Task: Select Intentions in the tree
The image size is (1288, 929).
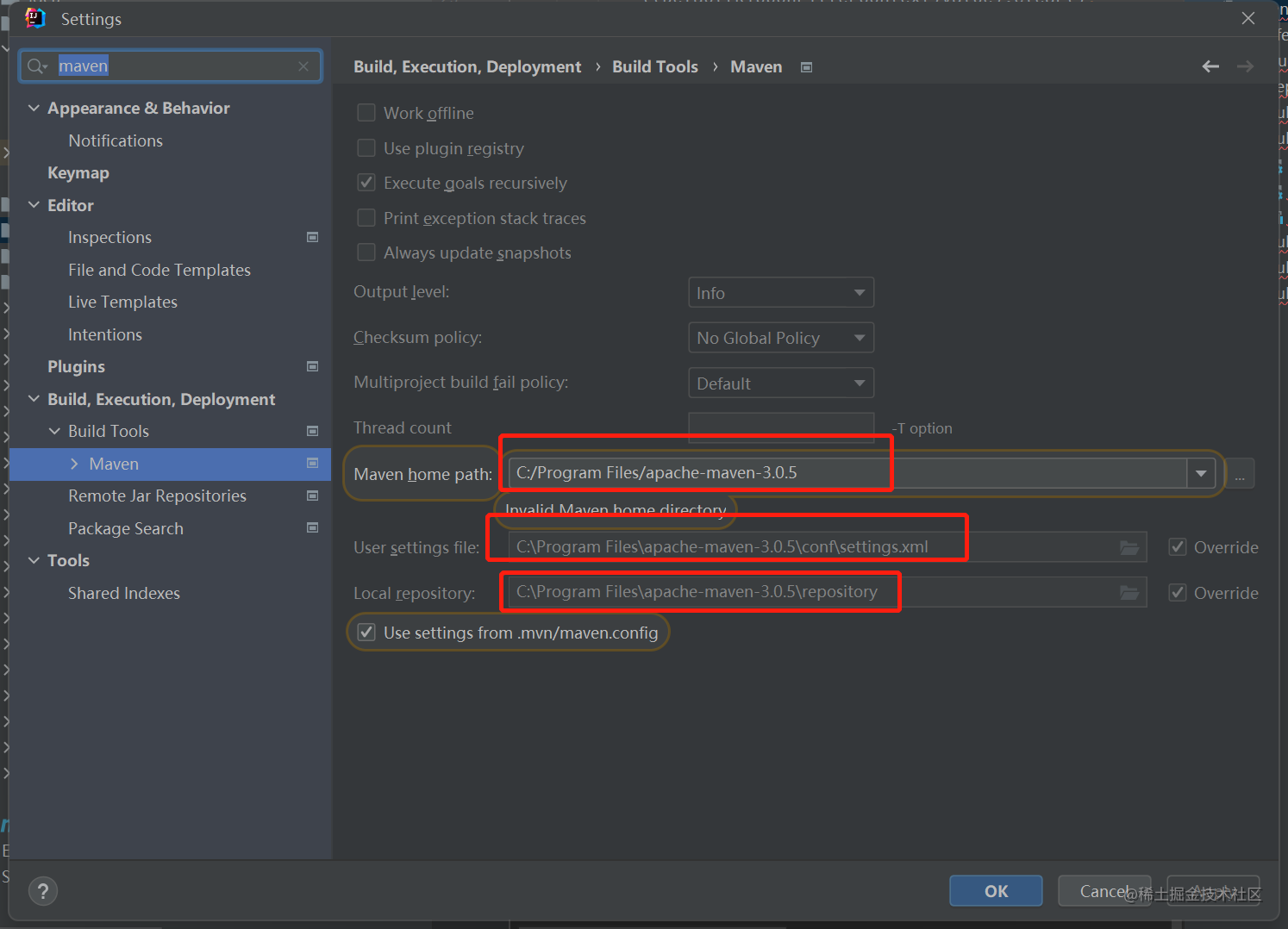Action: [x=105, y=334]
